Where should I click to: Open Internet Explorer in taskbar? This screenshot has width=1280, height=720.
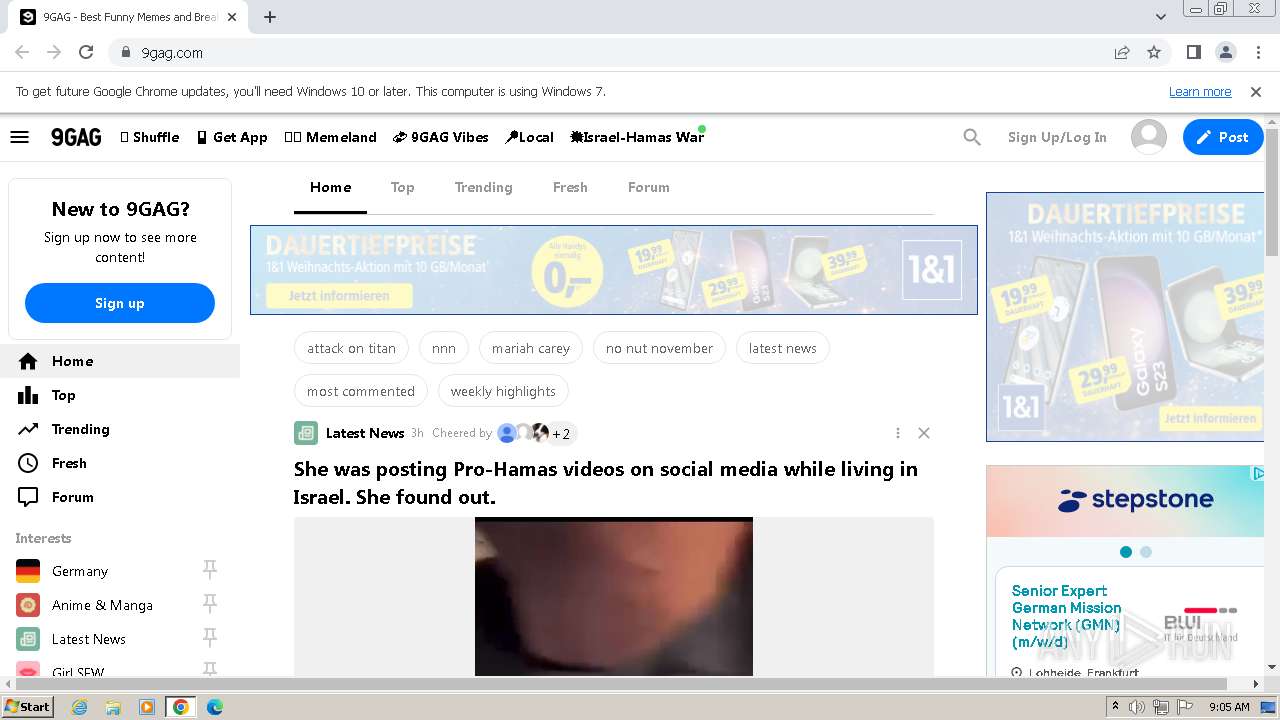[x=80, y=706]
